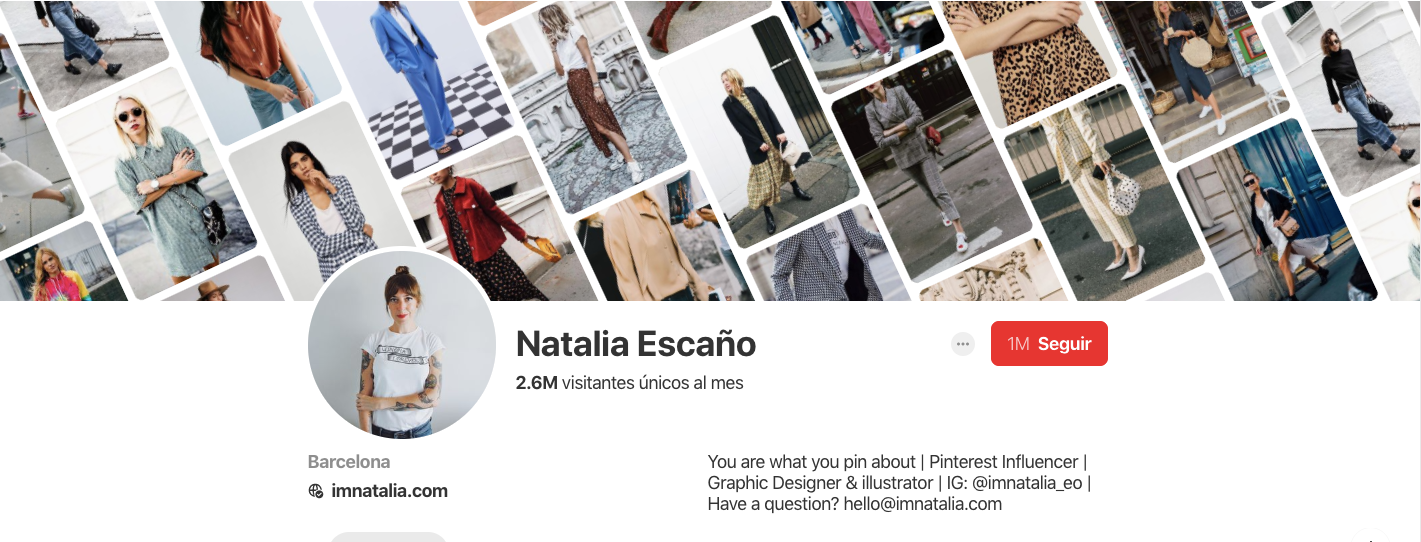
Task: Open Natalia Escaño's round profile photo
Action: [402, 344]
